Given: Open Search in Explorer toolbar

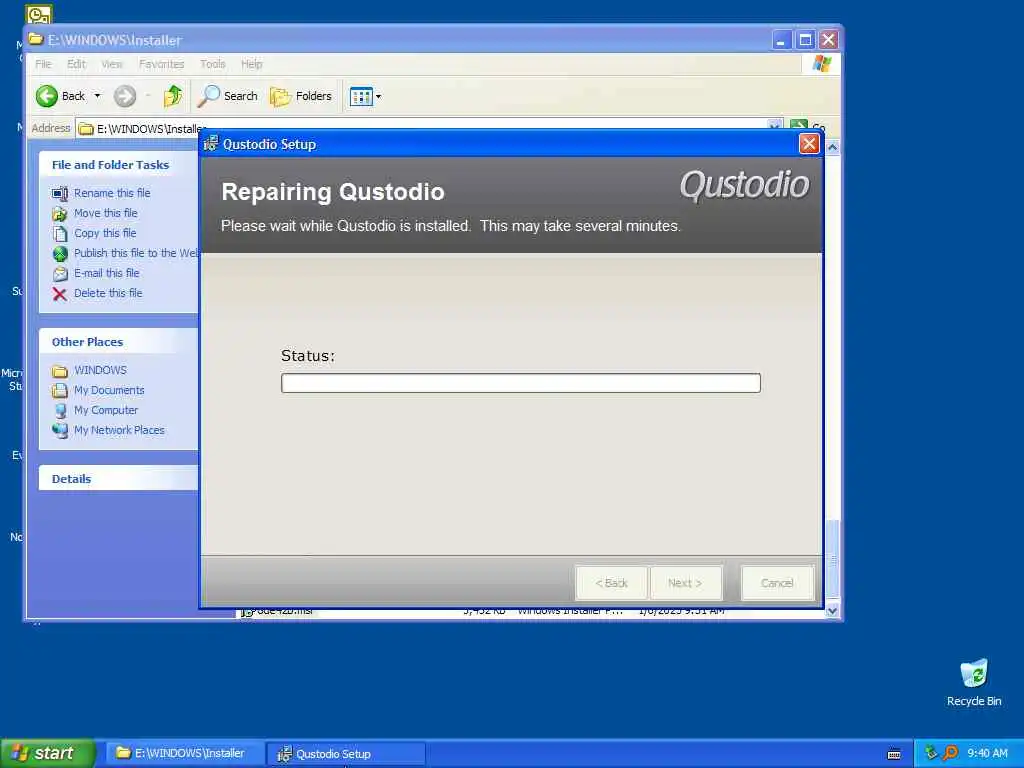Looking at the screenshot, I should tap(228, 96).
